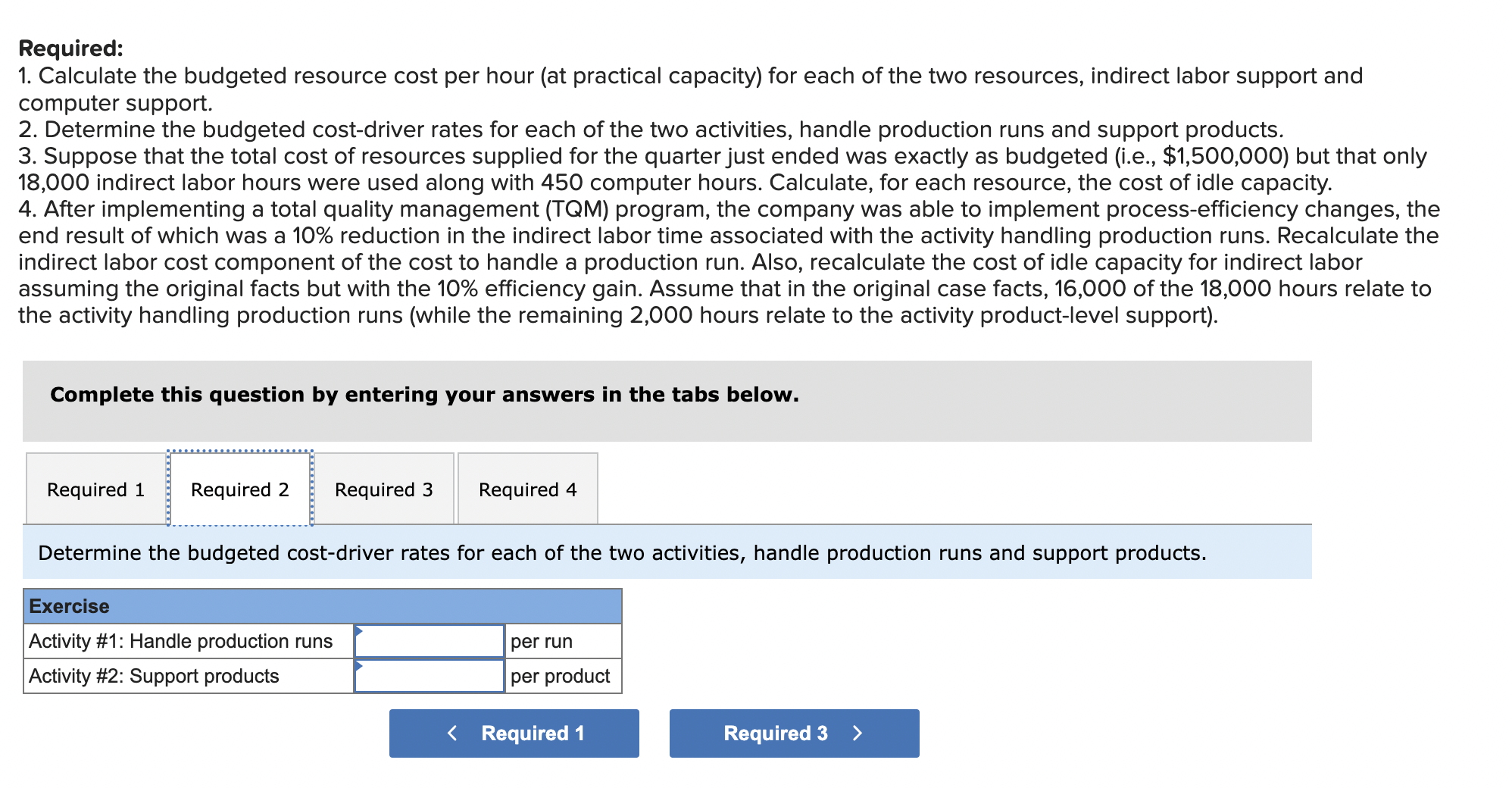
Task: Select the Activity #2: Support products row
Action: [x=154, y=675]
